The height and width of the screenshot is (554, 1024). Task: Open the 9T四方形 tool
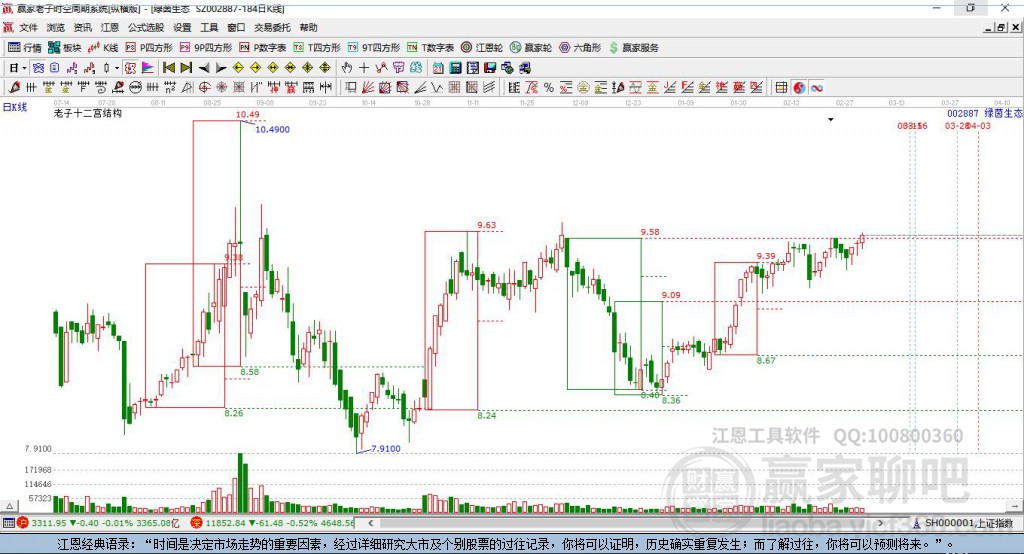coord(374,48)
